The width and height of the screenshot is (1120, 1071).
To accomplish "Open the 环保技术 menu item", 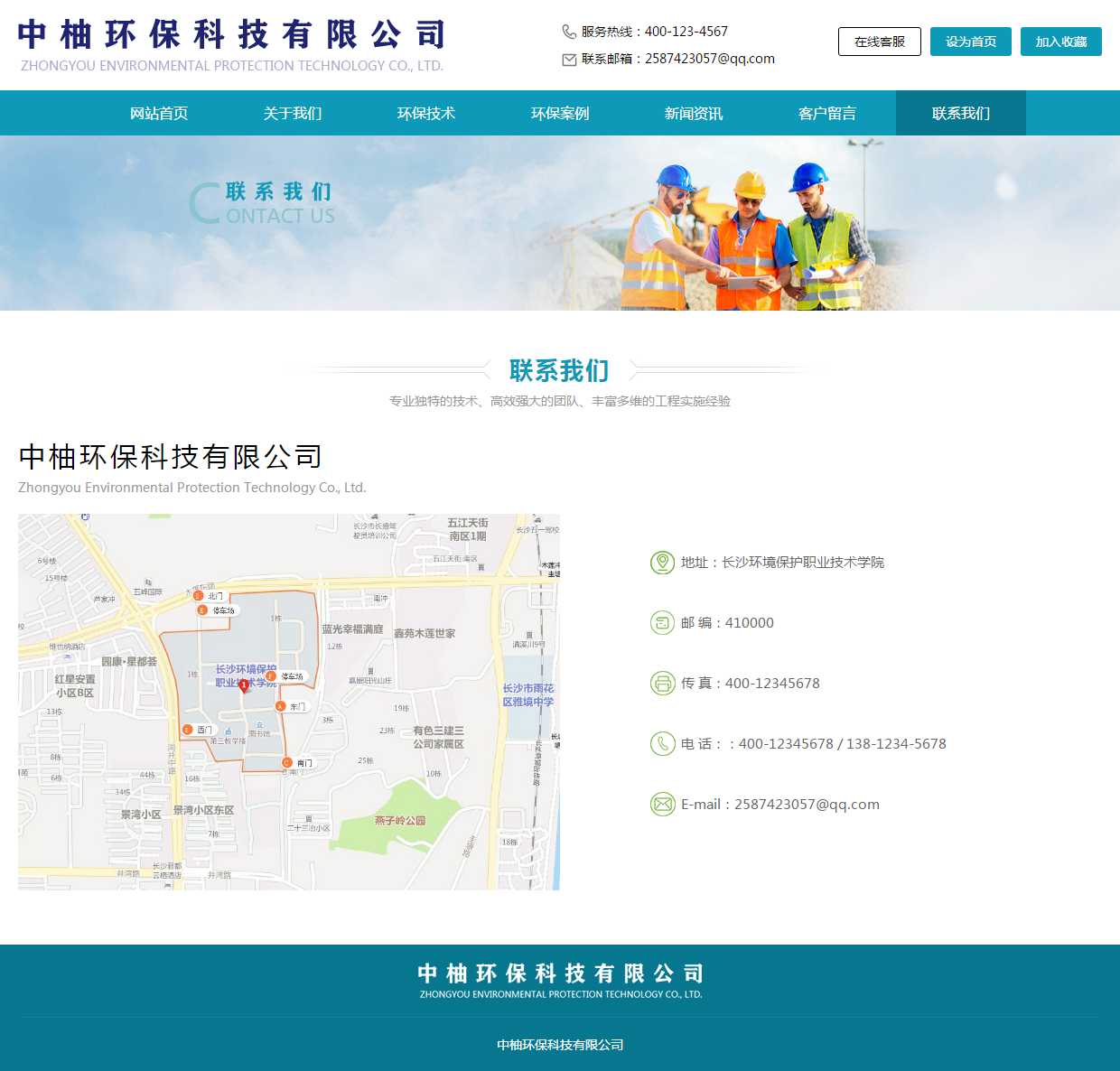I will pyautogui.click(x=426, y=114).
